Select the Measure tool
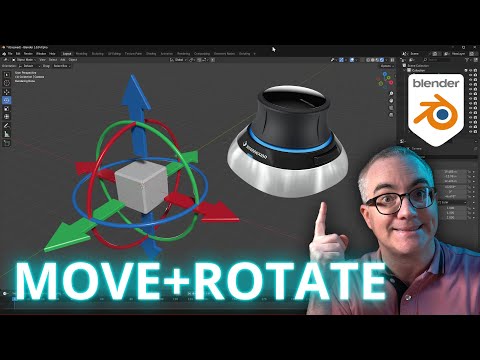This screenshot has height=360, width=480. [7, 134]
